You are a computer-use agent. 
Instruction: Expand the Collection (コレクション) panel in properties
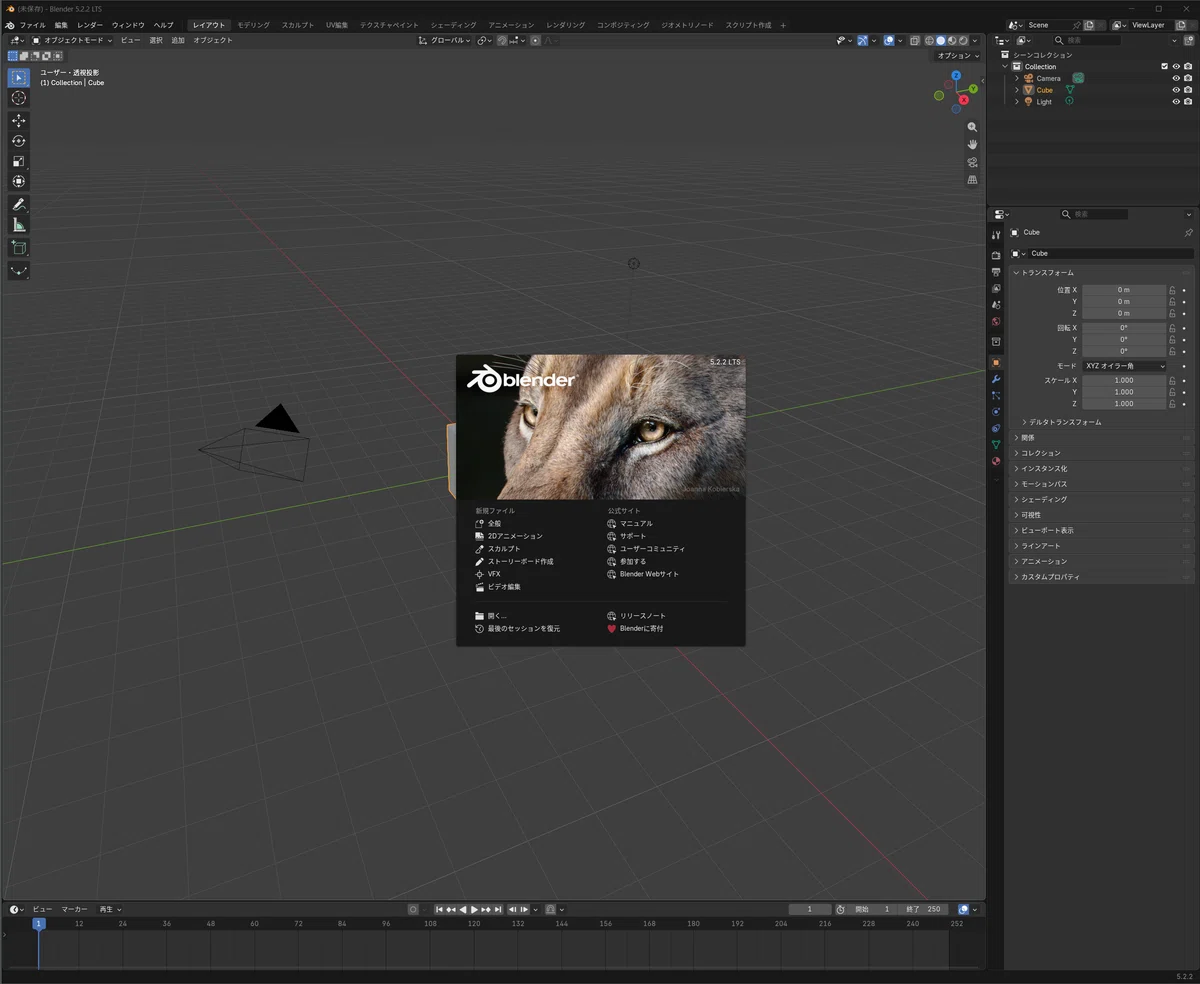pos(1101,453)
